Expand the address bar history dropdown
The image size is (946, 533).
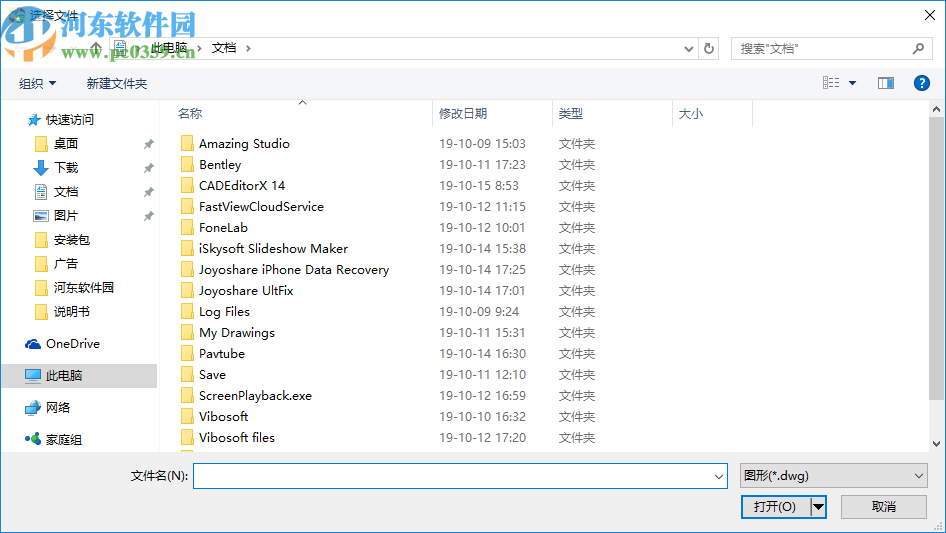click(688, 49)
